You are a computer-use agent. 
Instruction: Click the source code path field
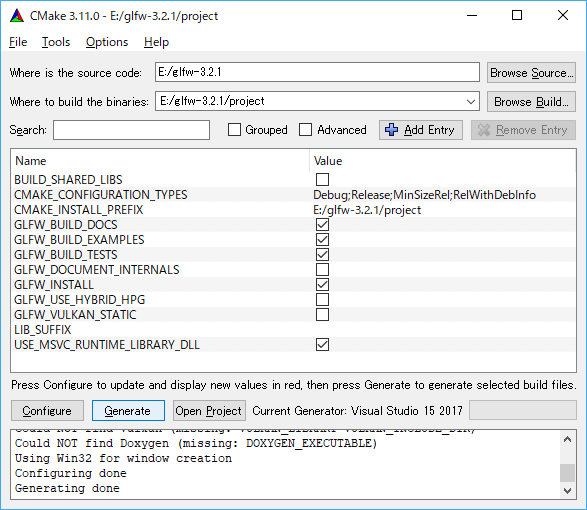click(317, 72)
